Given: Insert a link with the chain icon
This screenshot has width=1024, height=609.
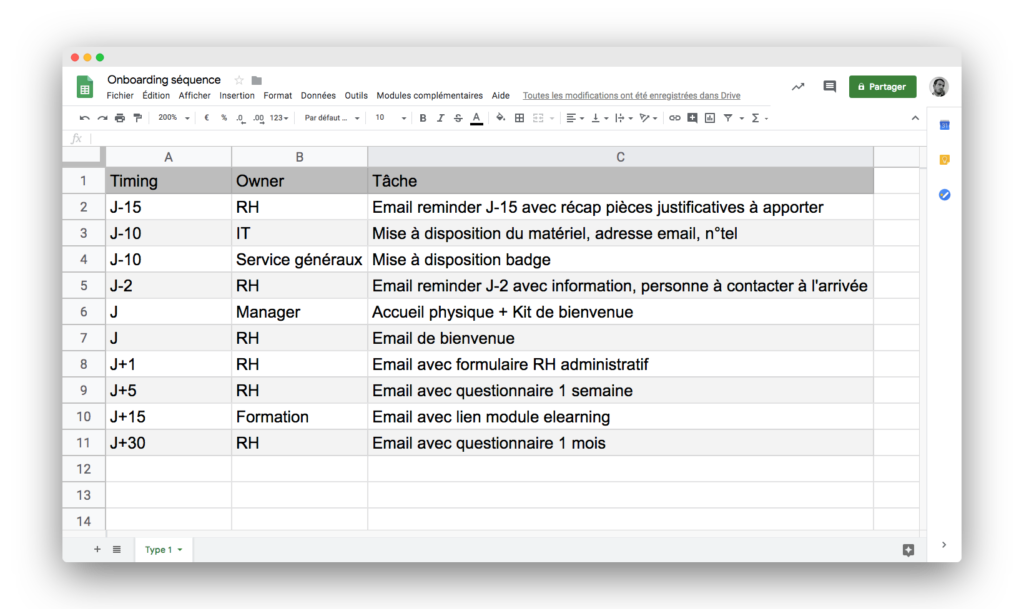Looking at the screenshot, I should click(x=674, y=118).
